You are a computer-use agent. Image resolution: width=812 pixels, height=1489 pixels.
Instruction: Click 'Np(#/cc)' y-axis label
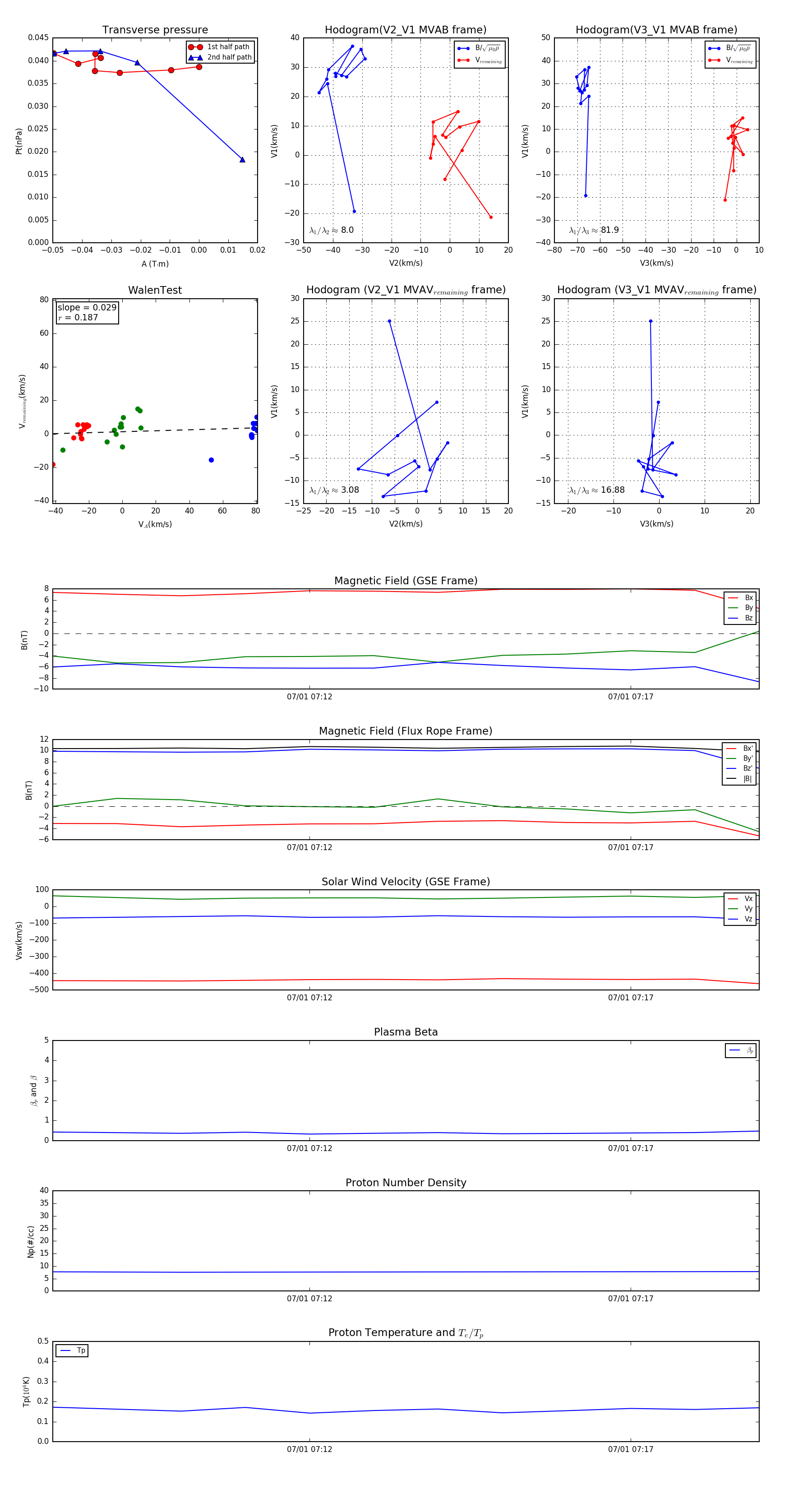(x=31, y=1242)
